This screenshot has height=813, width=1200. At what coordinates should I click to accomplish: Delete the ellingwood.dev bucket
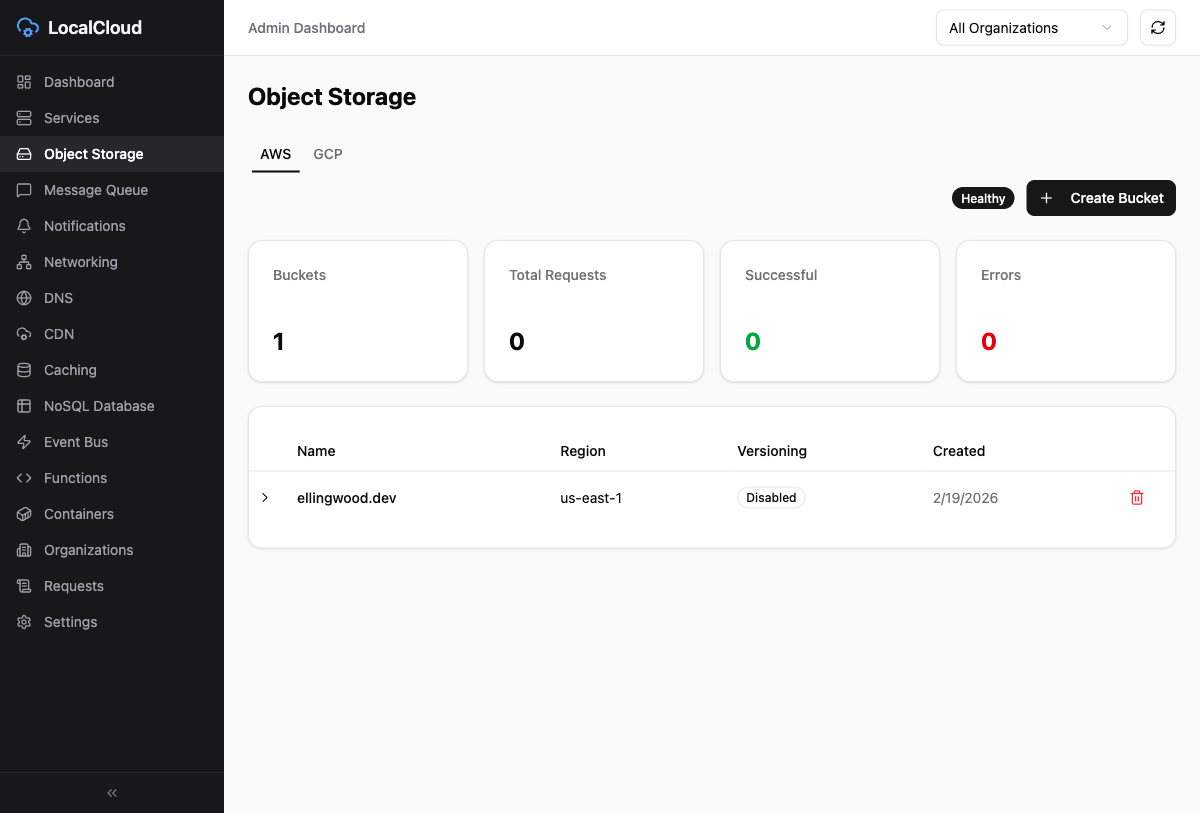(1136, 497)
